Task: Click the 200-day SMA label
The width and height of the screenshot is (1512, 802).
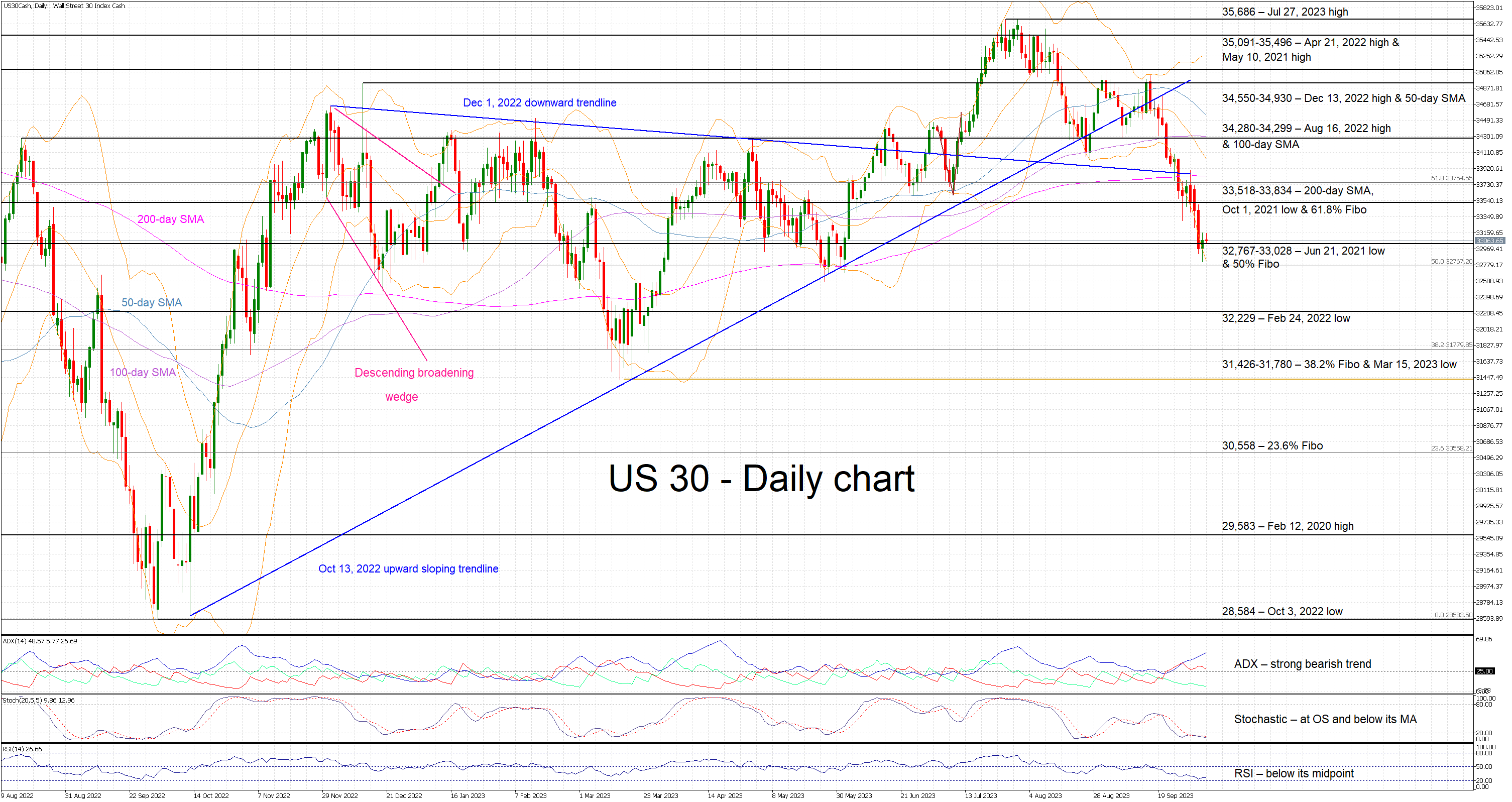Action: coord(170,219)
